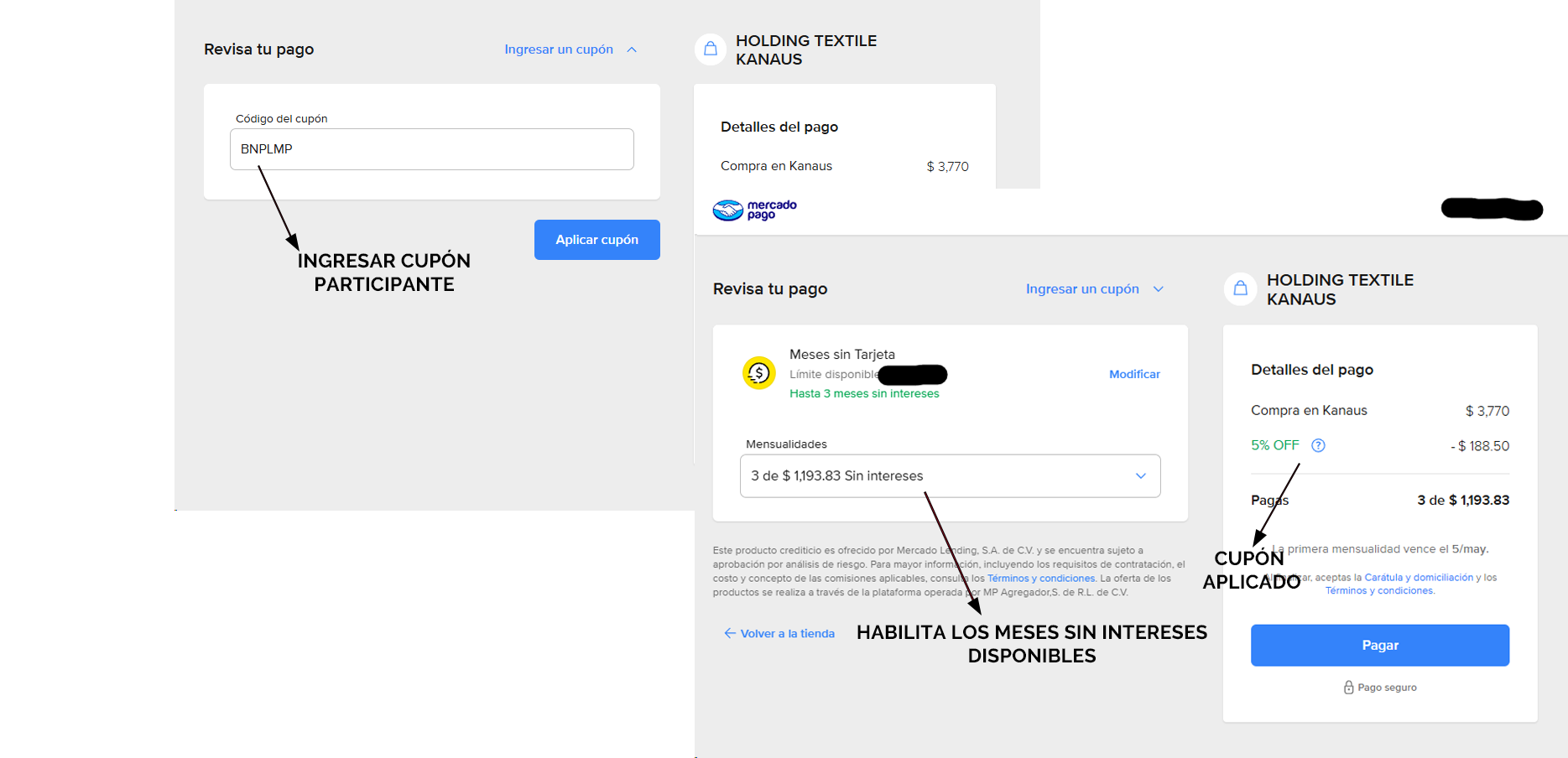Click Modificar to change payment method
1568x758 pixels.
tap(1134, 374)
